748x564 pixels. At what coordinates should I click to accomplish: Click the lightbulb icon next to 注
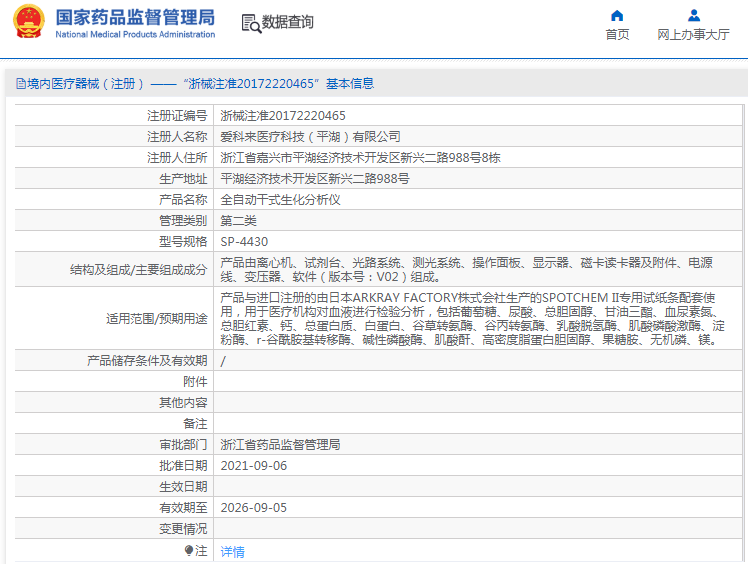[x=188, y=550]
